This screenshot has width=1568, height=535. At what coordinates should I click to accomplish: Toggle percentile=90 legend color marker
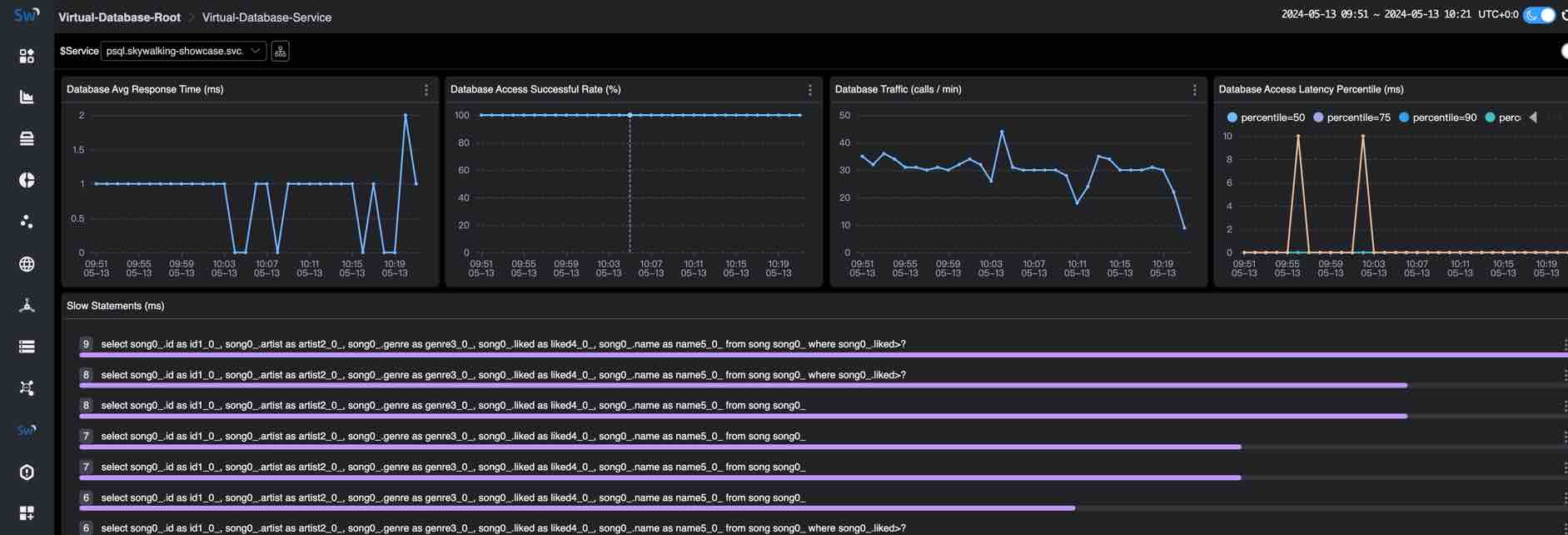[x=1404, y=117]
